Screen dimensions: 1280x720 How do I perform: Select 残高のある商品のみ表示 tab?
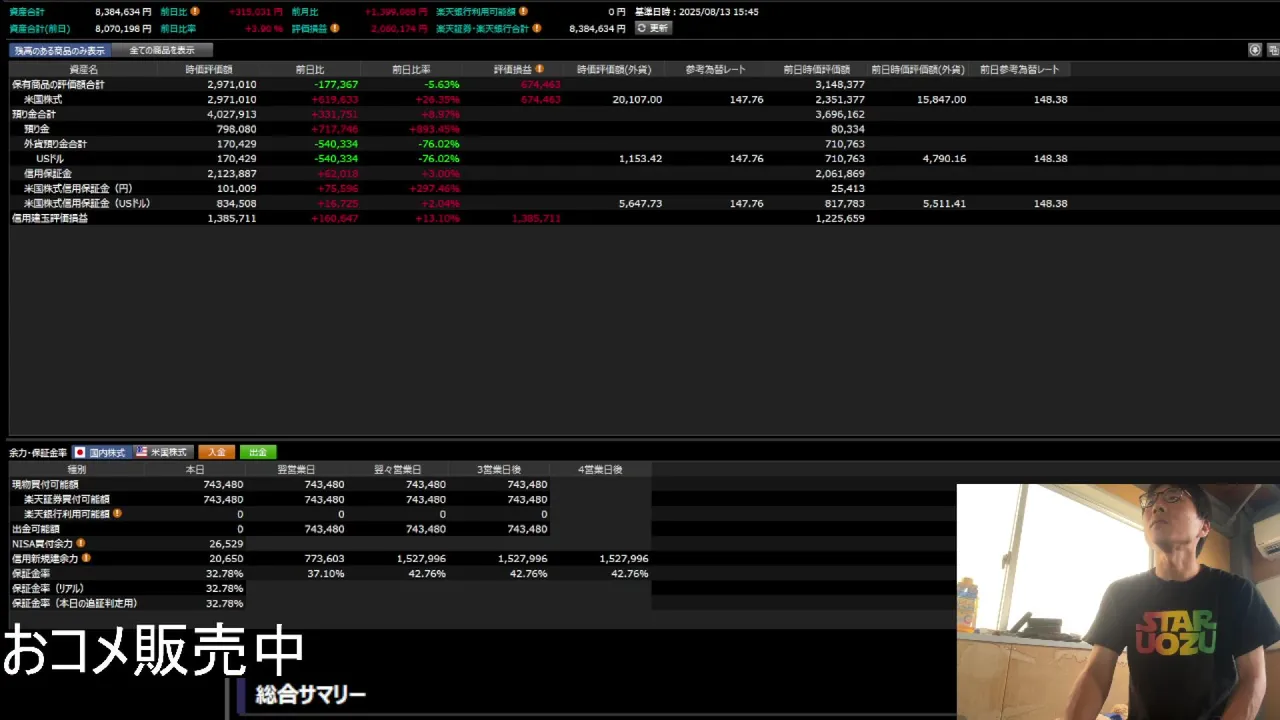(60, 50)
